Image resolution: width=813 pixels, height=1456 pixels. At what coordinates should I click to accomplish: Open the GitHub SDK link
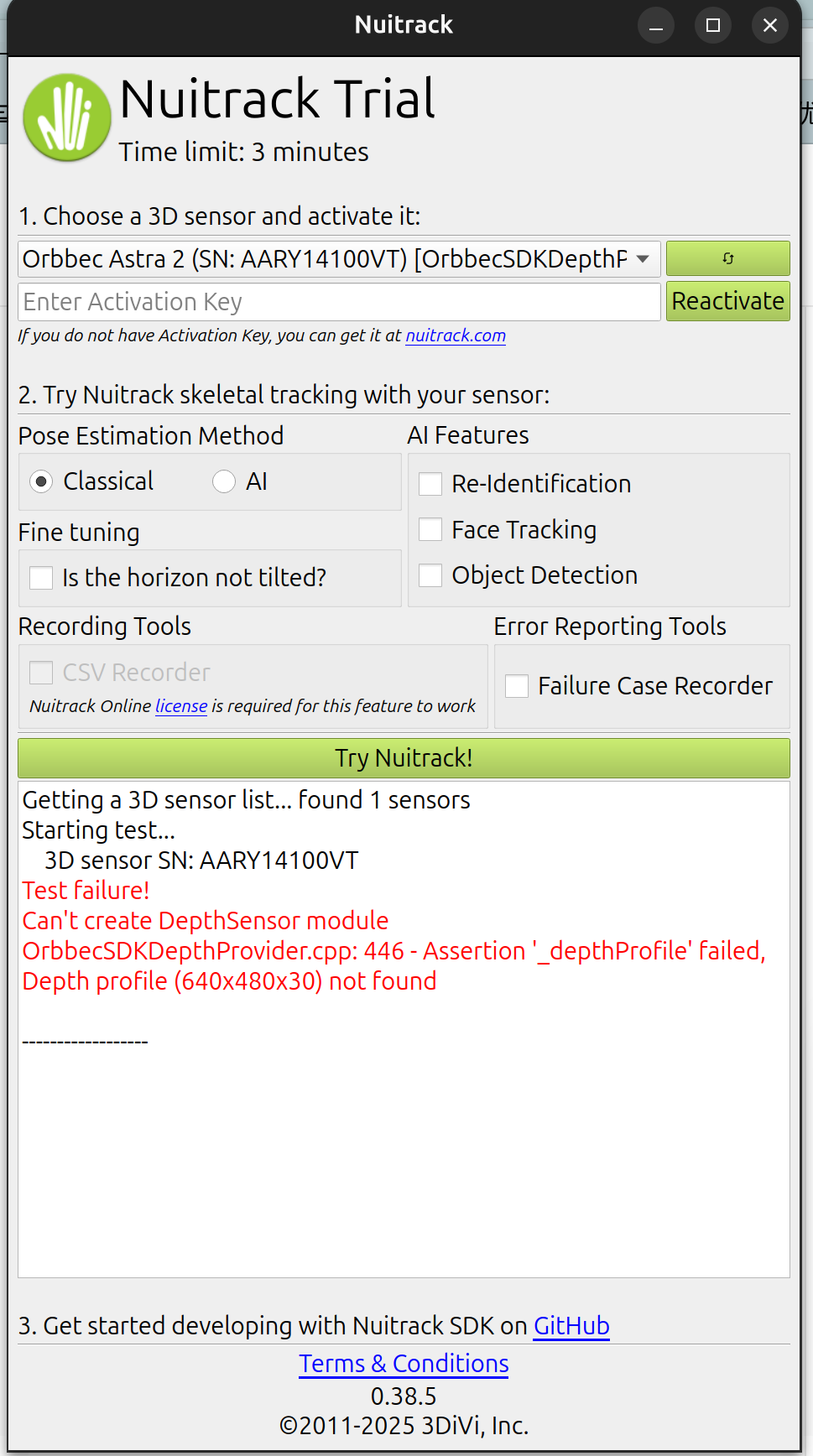click(x=571, y=1326)
